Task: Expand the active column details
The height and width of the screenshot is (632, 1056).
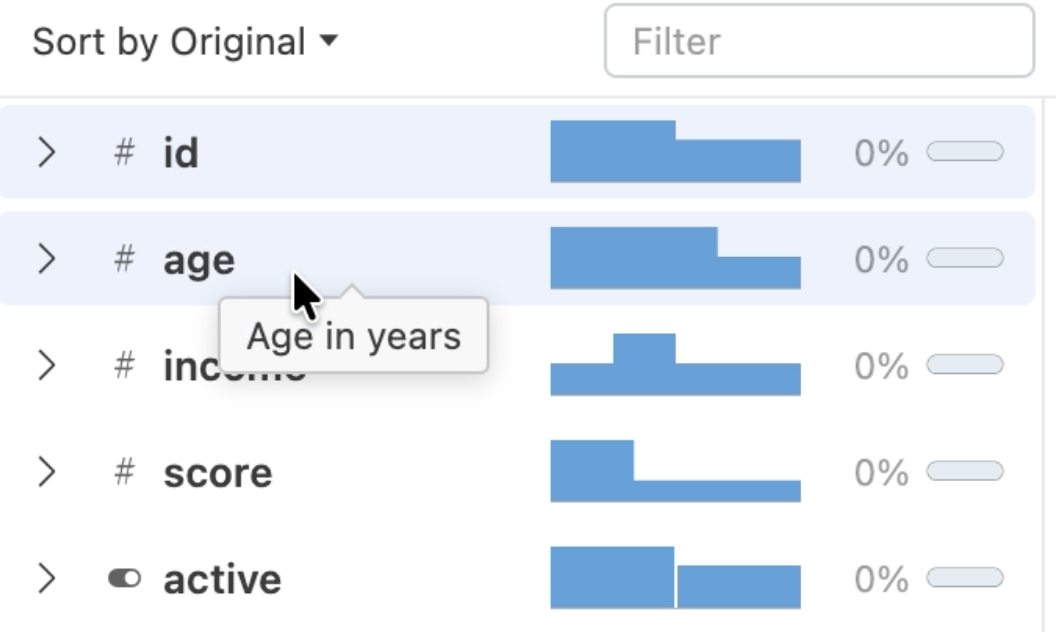Action: pos(46,578)
